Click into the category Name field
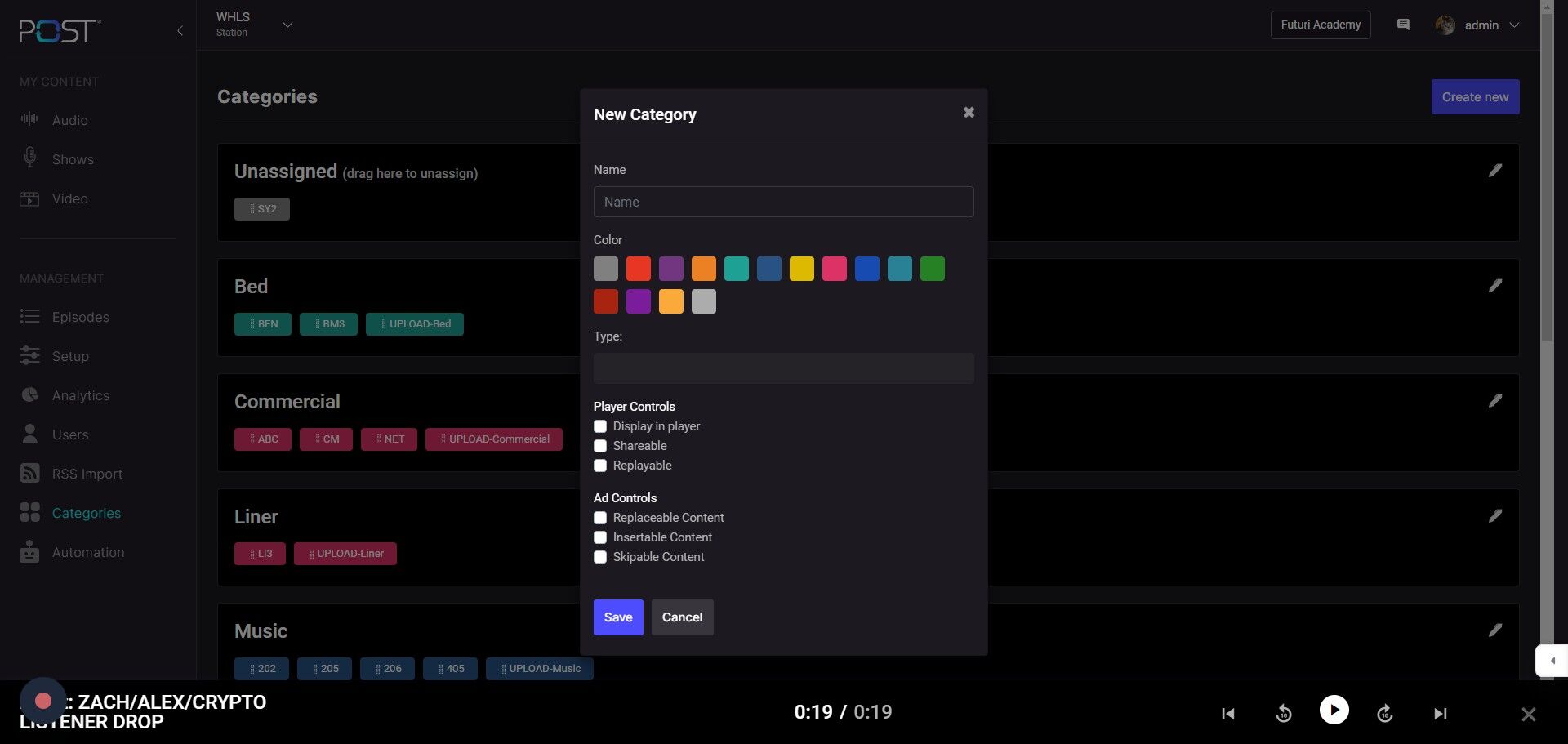The width and height of the screenshot is (1568, 744). [x=783, y=202]
